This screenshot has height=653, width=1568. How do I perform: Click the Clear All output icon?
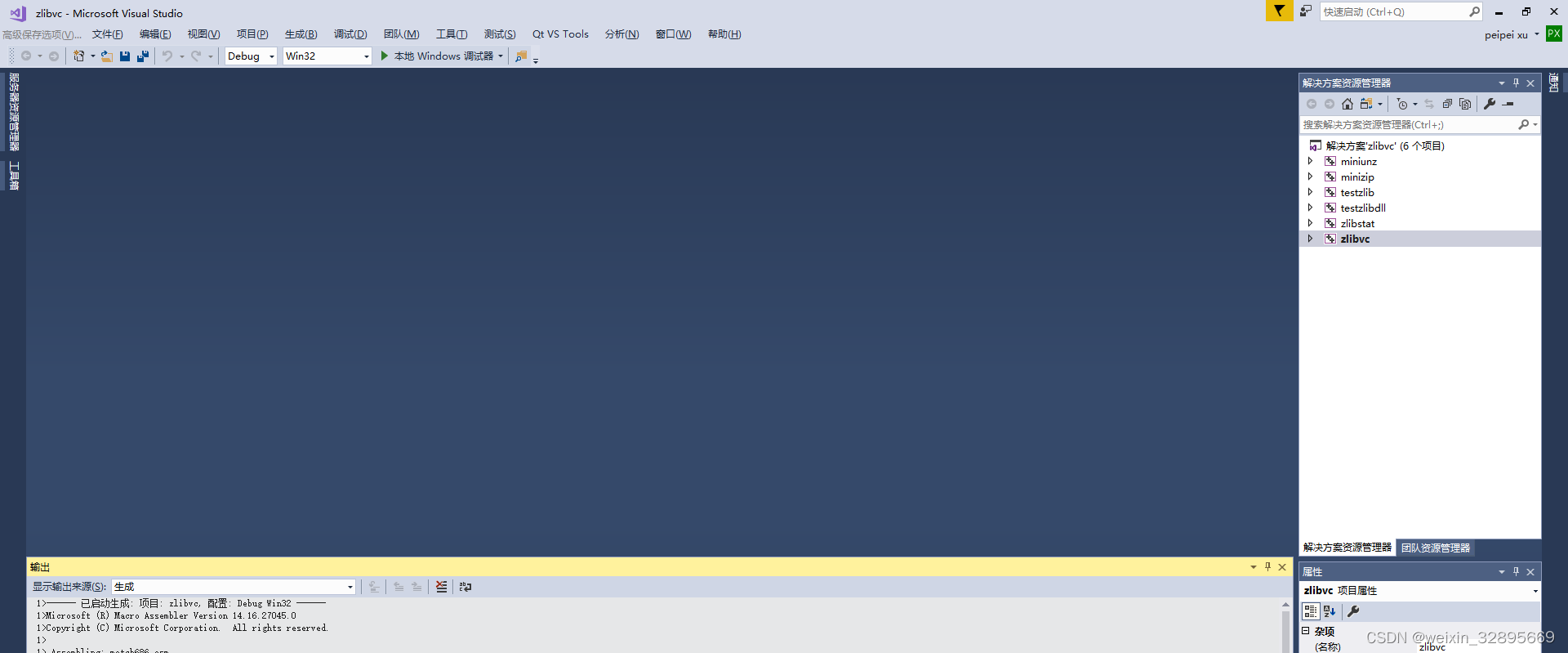[442, 587]
